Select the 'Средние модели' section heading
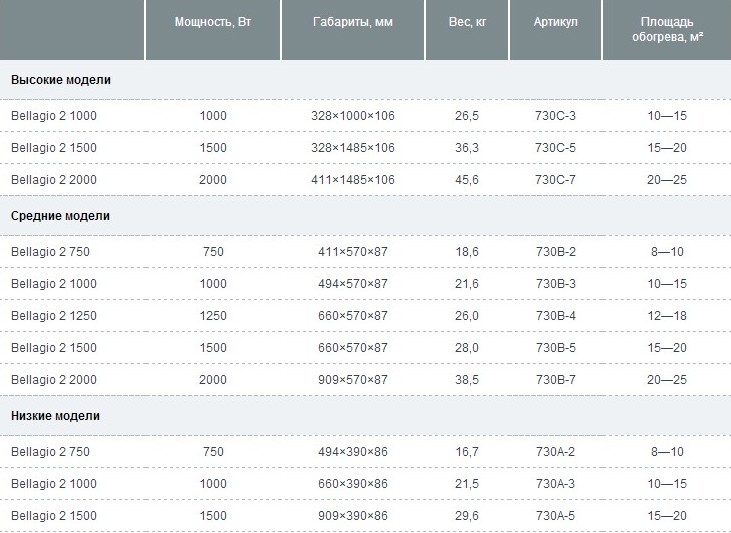Viewport: 731px width, 533px height. [x=61, y=216]
